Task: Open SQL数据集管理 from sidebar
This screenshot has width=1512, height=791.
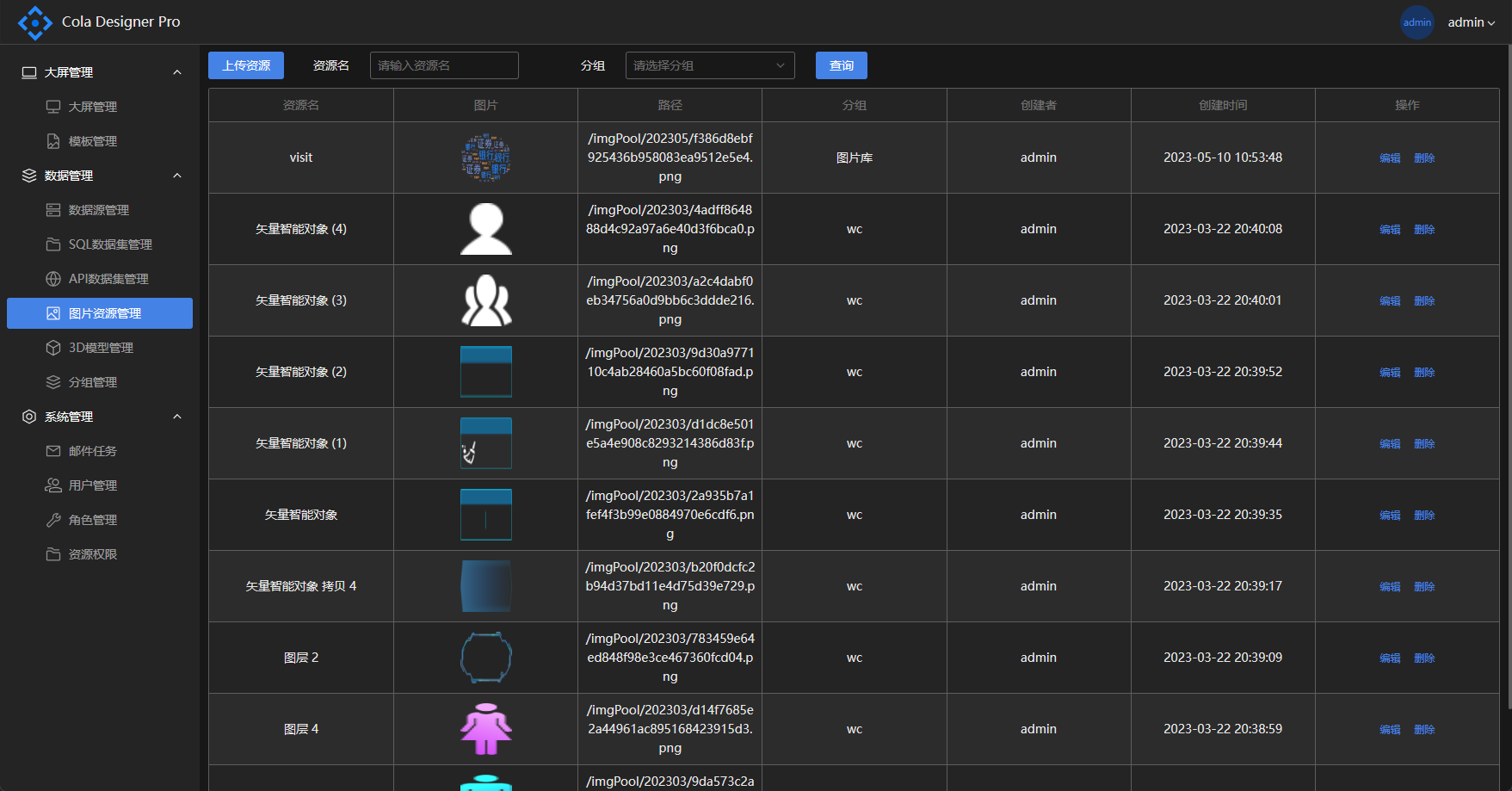Action: (109, 244)
